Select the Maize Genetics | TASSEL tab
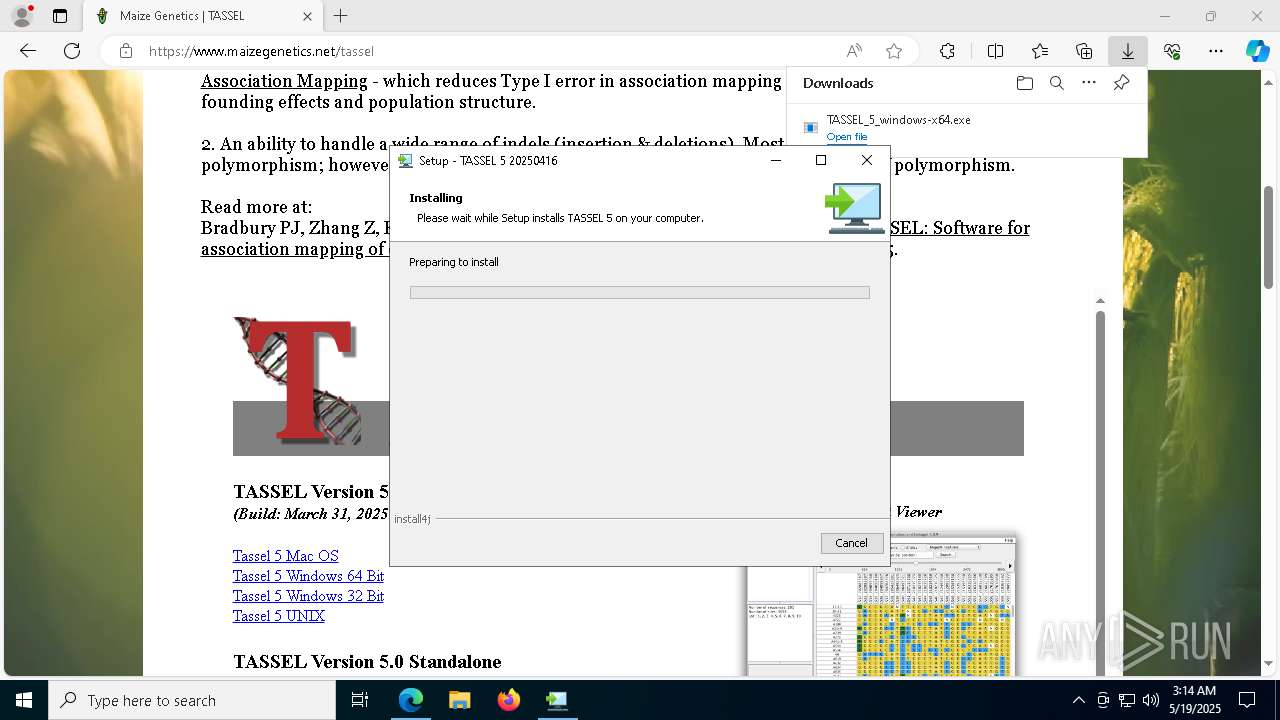 tap(203, 16)
